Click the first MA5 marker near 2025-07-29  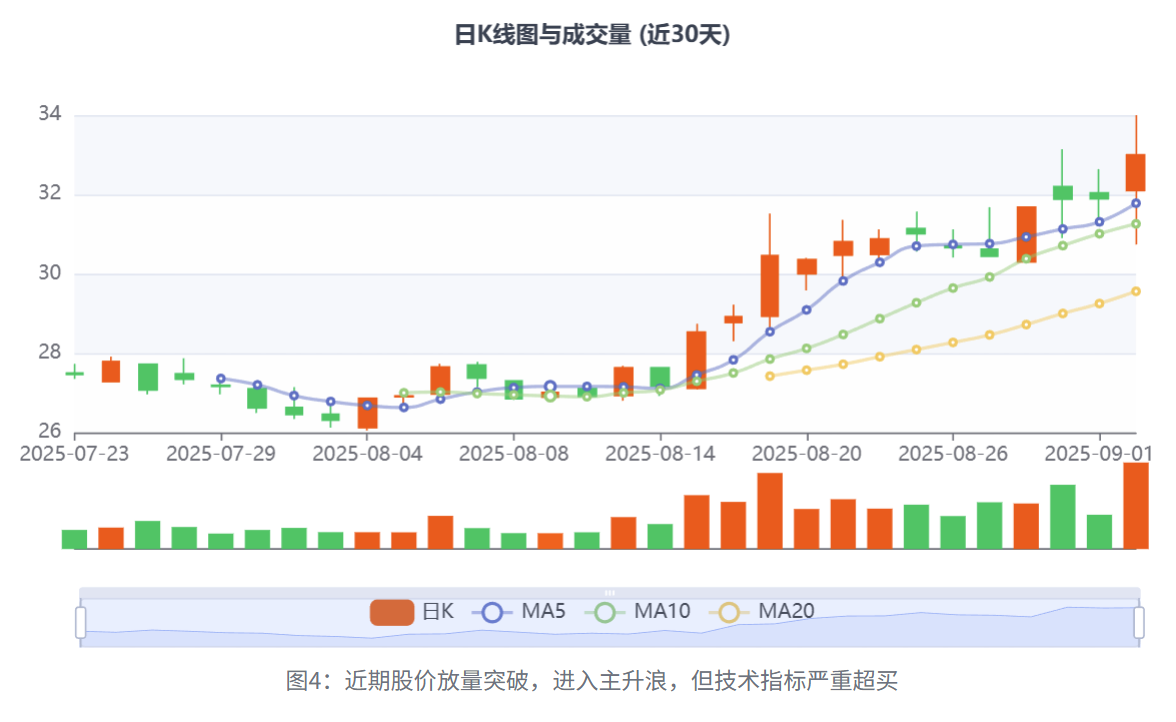click(x=220, y=379)
